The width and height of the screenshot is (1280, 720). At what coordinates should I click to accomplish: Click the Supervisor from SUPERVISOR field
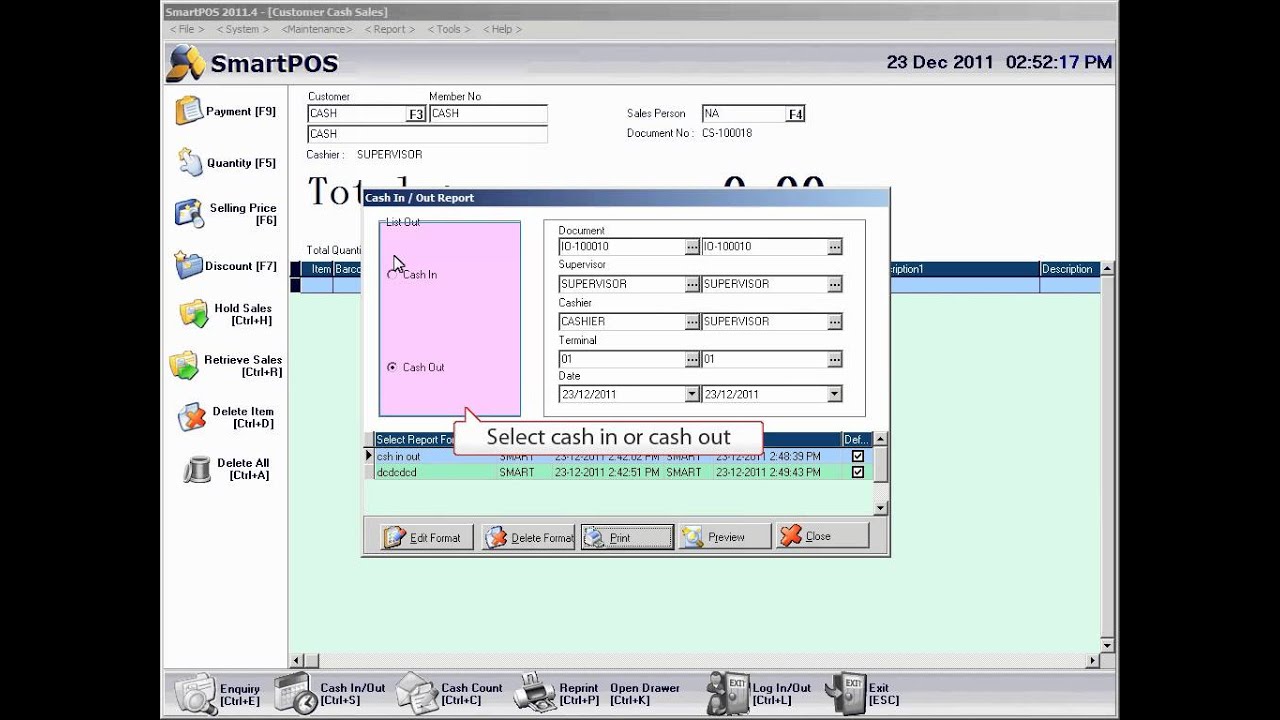click(x=621, y=284)
